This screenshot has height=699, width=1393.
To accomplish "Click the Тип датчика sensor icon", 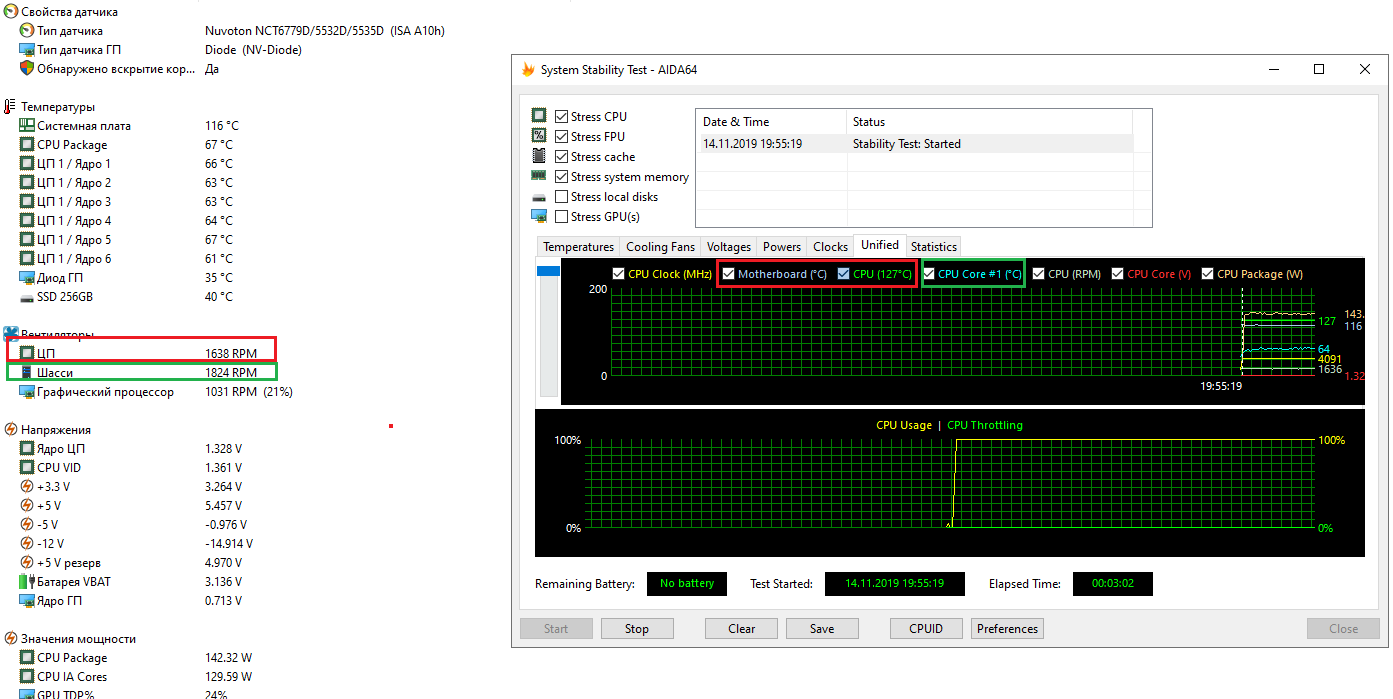I will click(27, 31).
